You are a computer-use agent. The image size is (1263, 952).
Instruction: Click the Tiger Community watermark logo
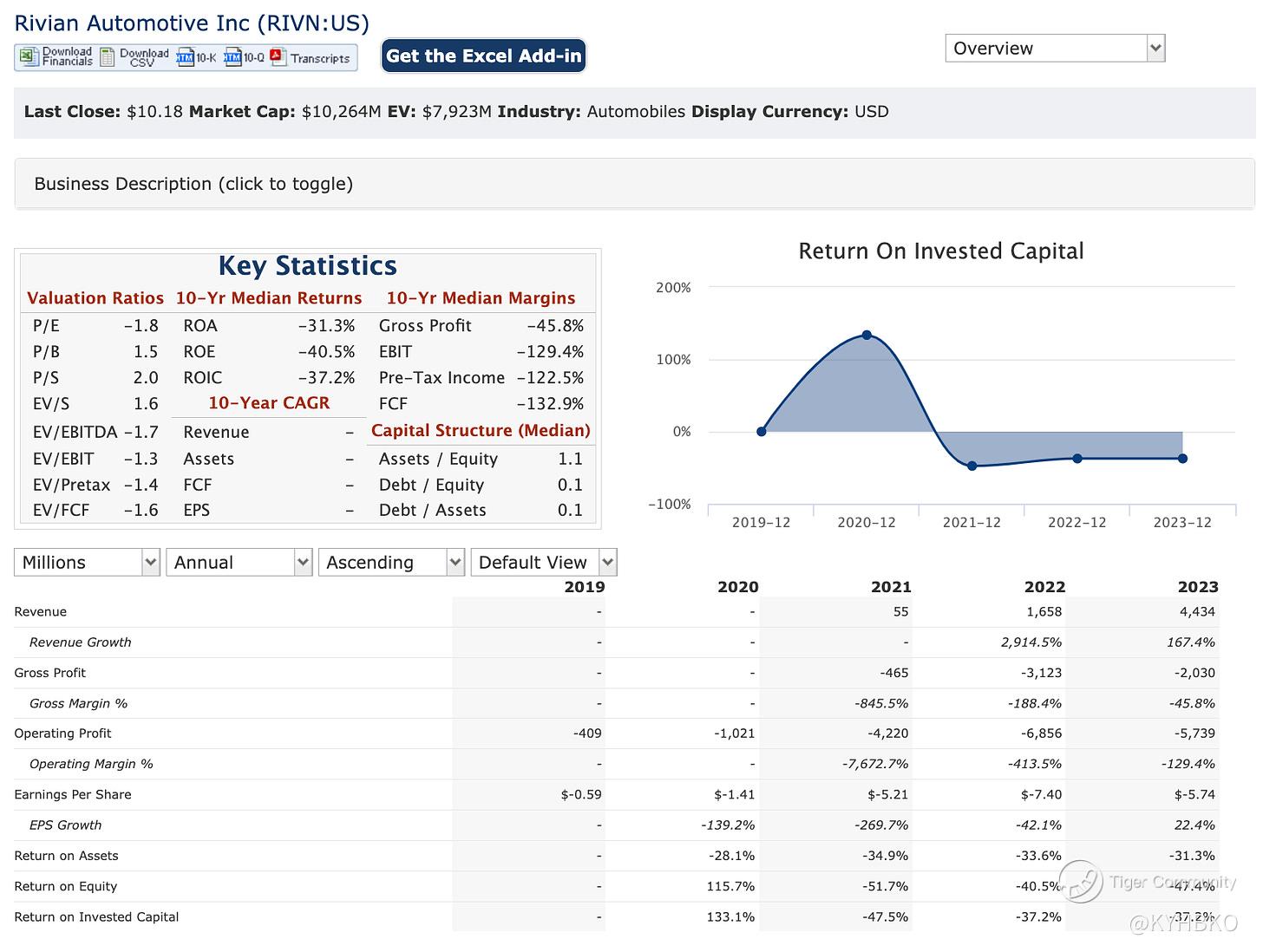pyautogui.click(x=1079, y=881)
